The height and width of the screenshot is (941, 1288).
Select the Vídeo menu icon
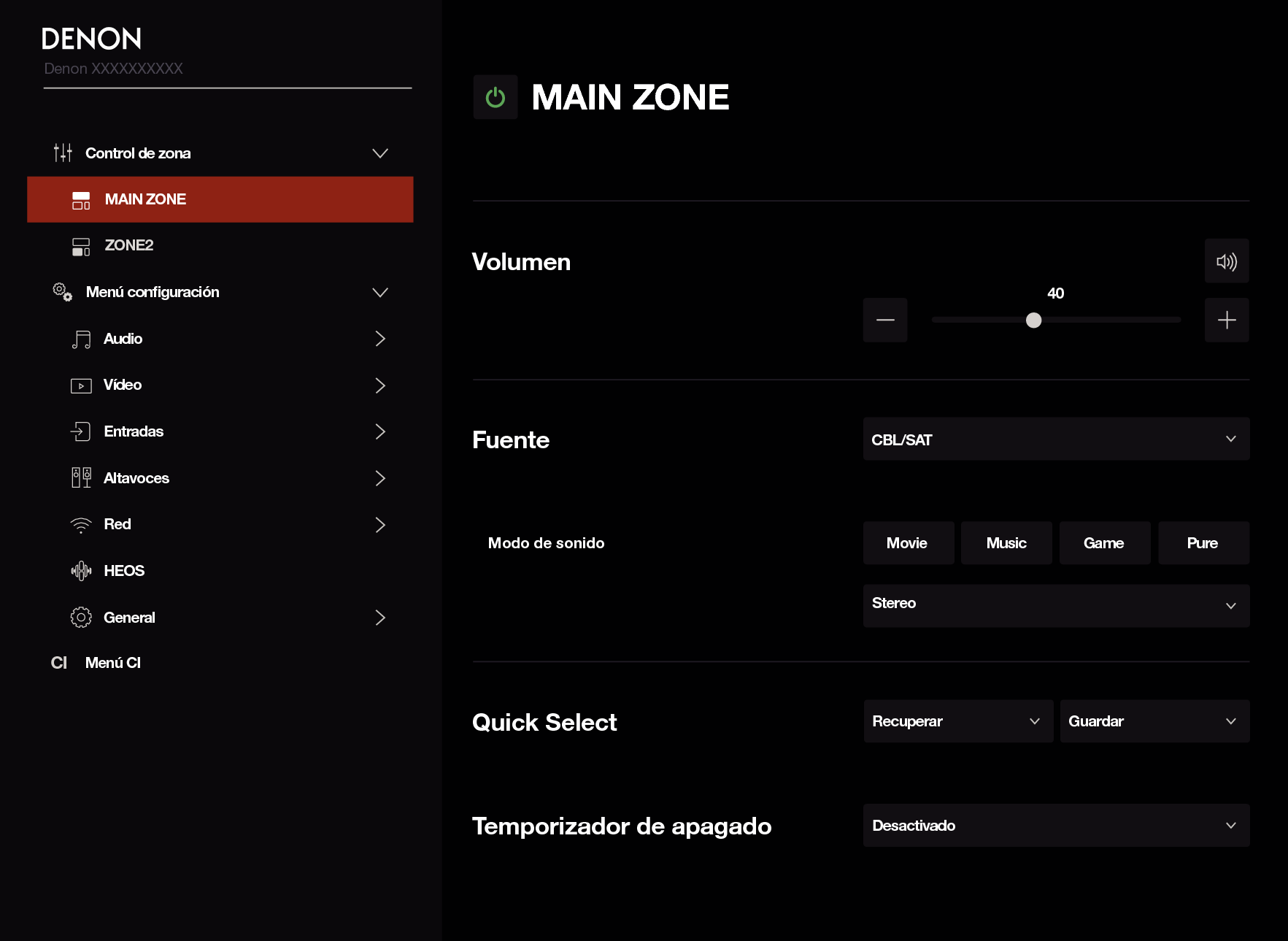[80, 385]
